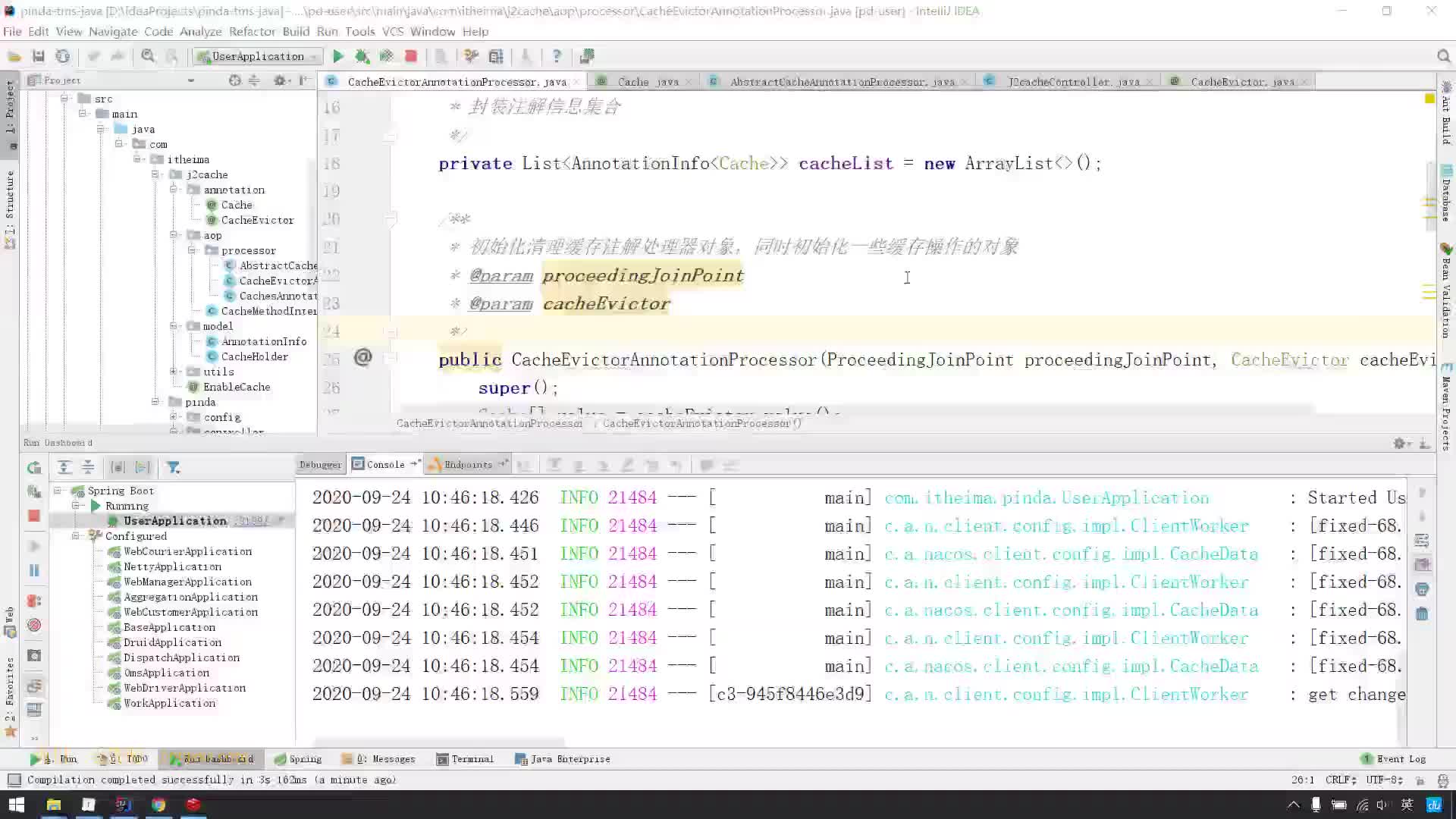Open the UserApplication run configuration dropdown
This screenshot has height=819, width=1456.
point(258,56)
